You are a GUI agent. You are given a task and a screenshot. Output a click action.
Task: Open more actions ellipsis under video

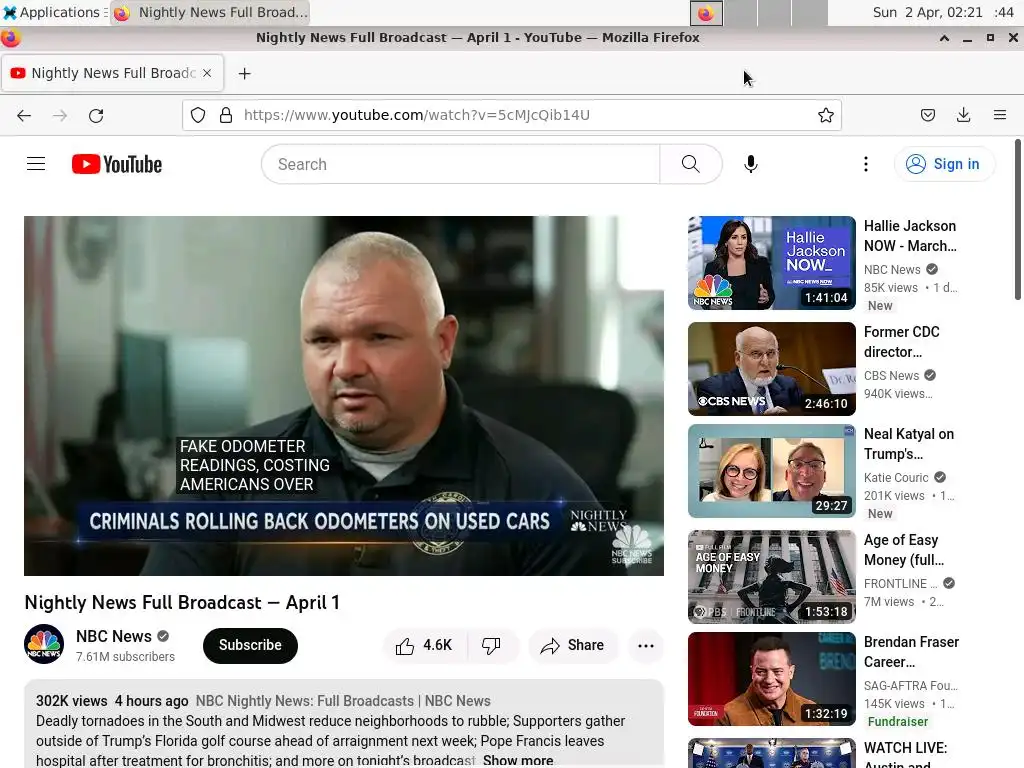[646, 646]
